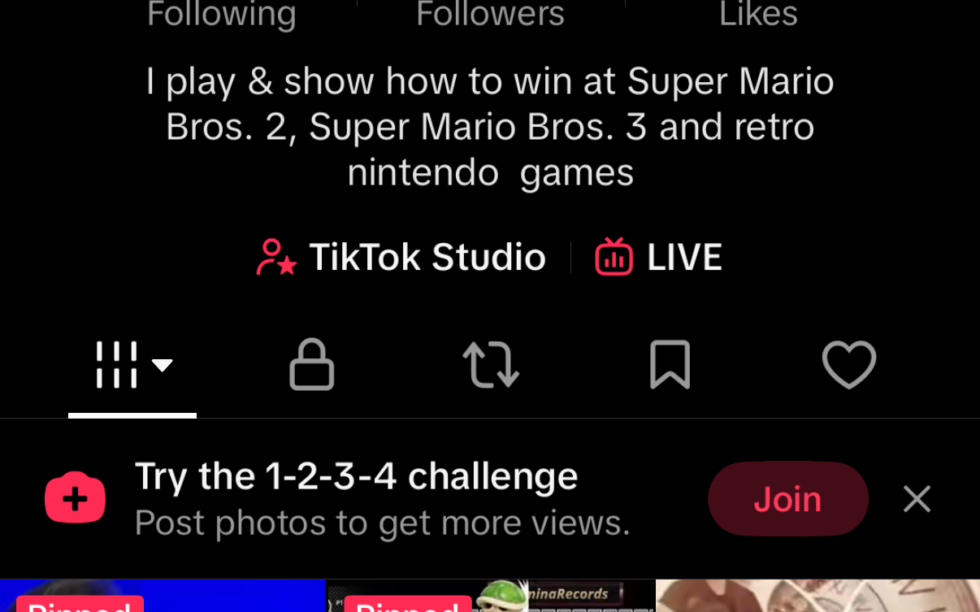Click the LIVE text label
980x612 pixels.
(684, 257)
